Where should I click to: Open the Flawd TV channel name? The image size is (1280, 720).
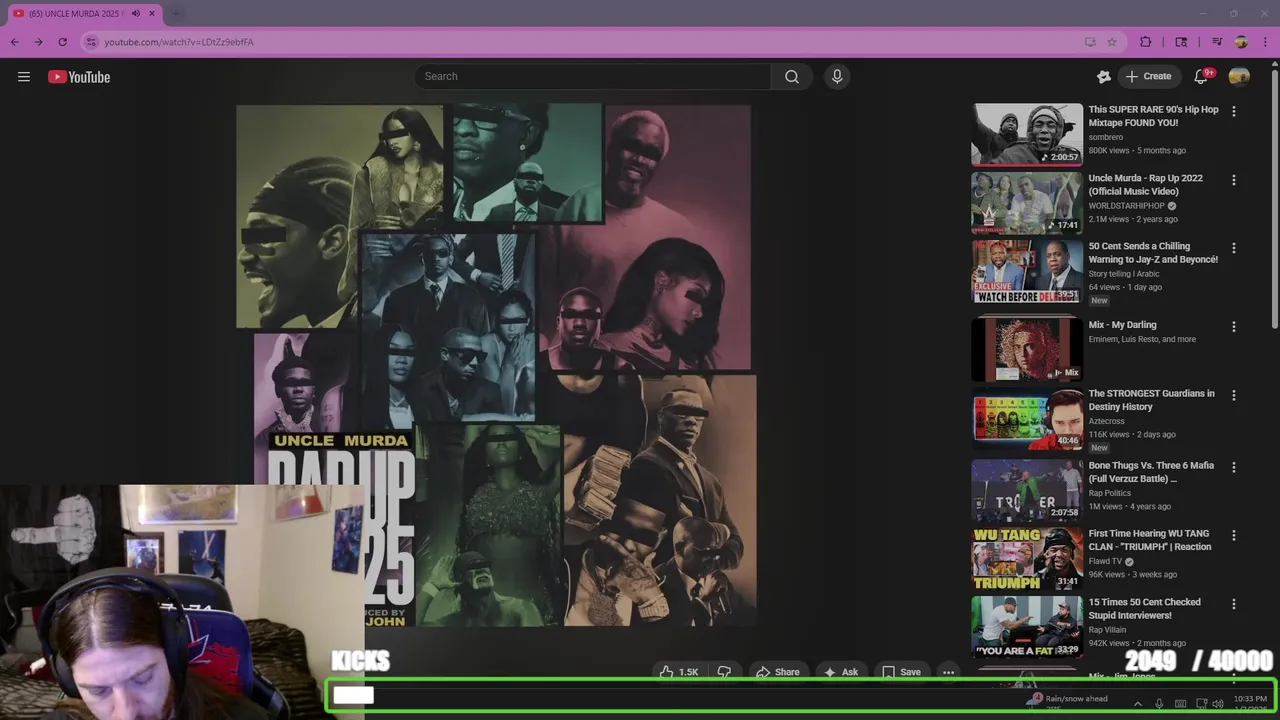(x=1105, y=561)
